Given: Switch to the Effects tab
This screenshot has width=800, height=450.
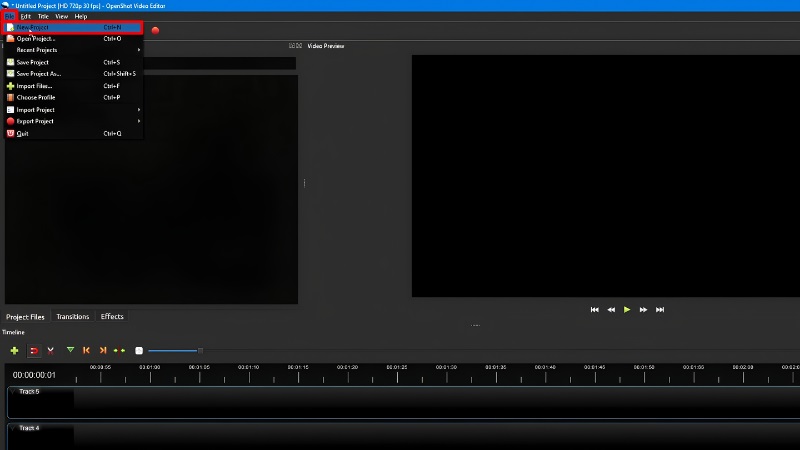Looking at the screenshot, I should 112,316.
